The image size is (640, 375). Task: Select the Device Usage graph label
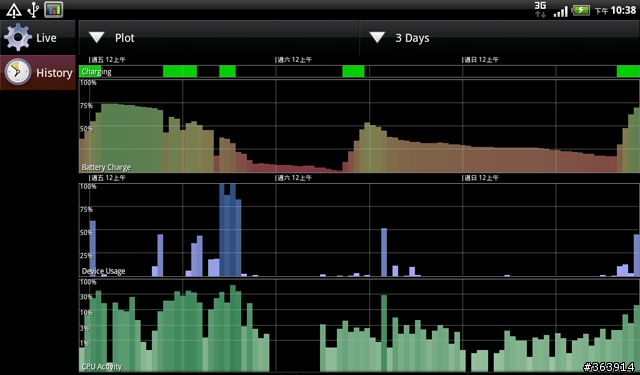(103, 271)
